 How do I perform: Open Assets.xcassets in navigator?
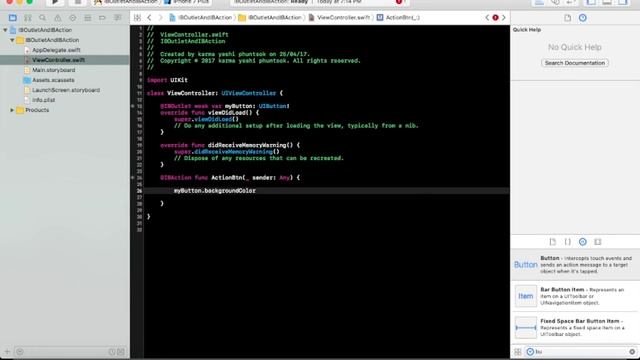point(53,80)
